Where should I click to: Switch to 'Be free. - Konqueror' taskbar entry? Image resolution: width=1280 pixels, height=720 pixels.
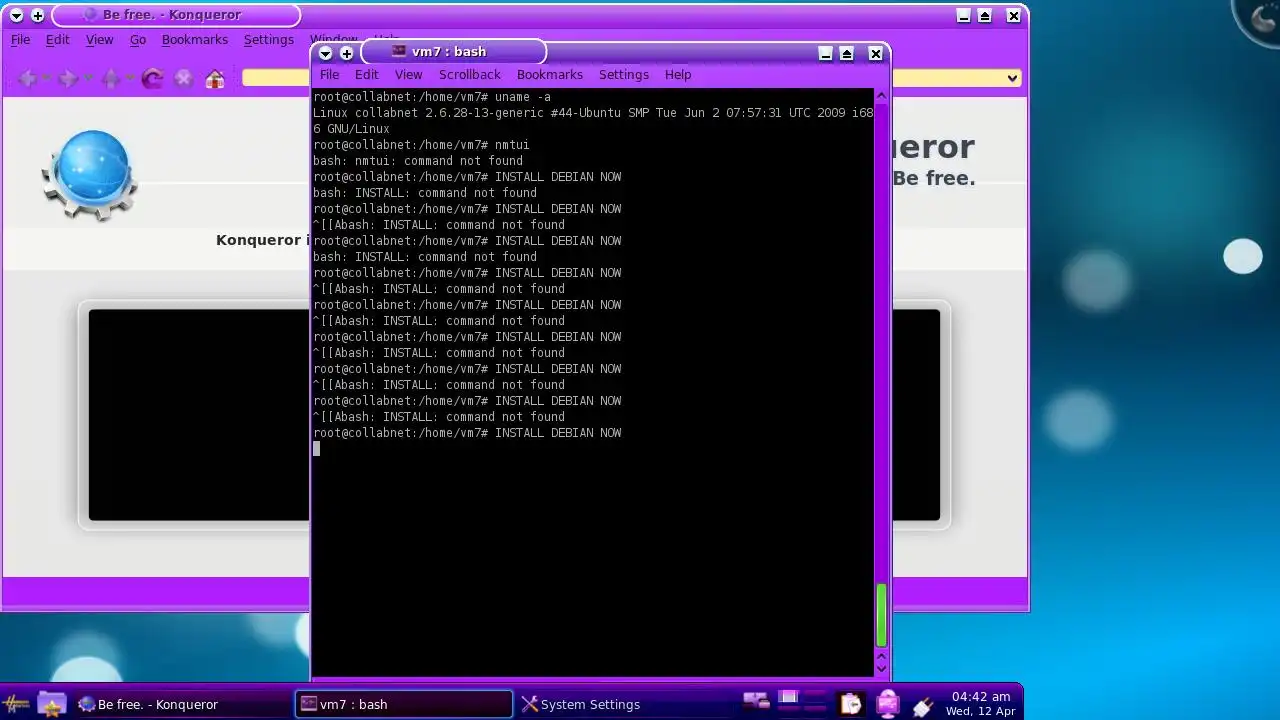click(182, 704)
